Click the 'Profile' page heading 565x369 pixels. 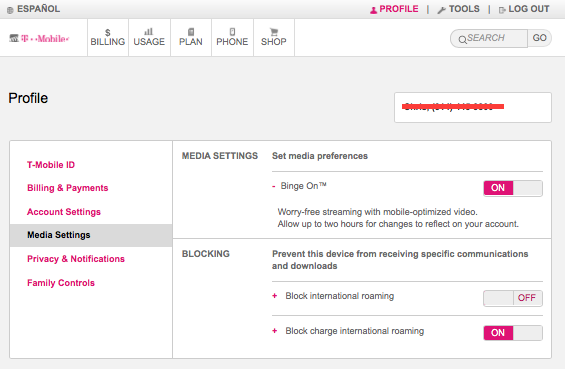pos(28,98)
